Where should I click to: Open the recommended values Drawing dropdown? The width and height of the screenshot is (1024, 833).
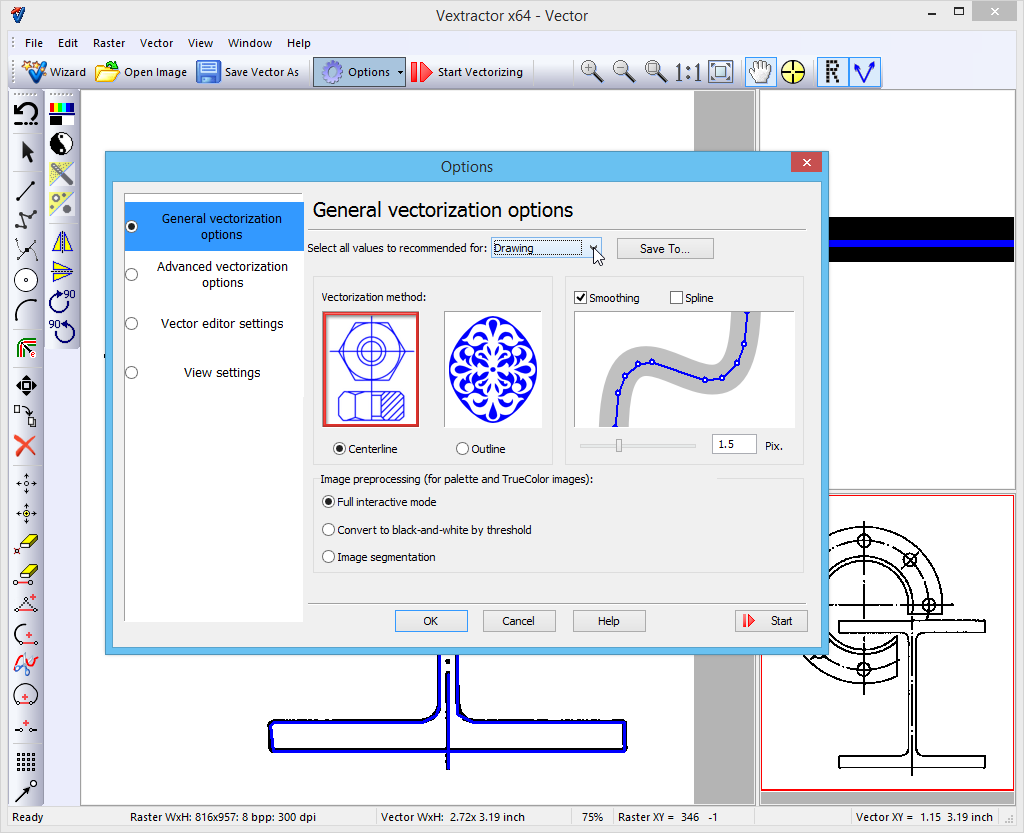[594, 248]
